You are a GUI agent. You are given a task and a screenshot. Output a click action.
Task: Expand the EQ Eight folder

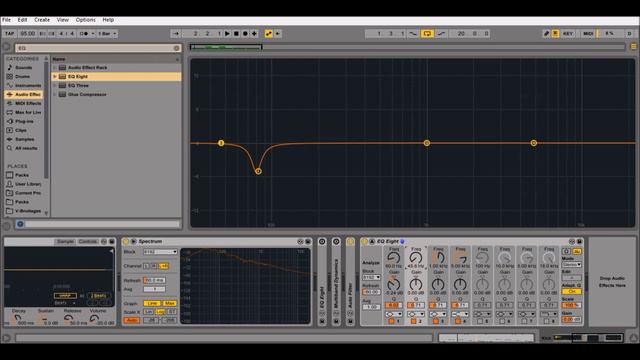point(55,76)
